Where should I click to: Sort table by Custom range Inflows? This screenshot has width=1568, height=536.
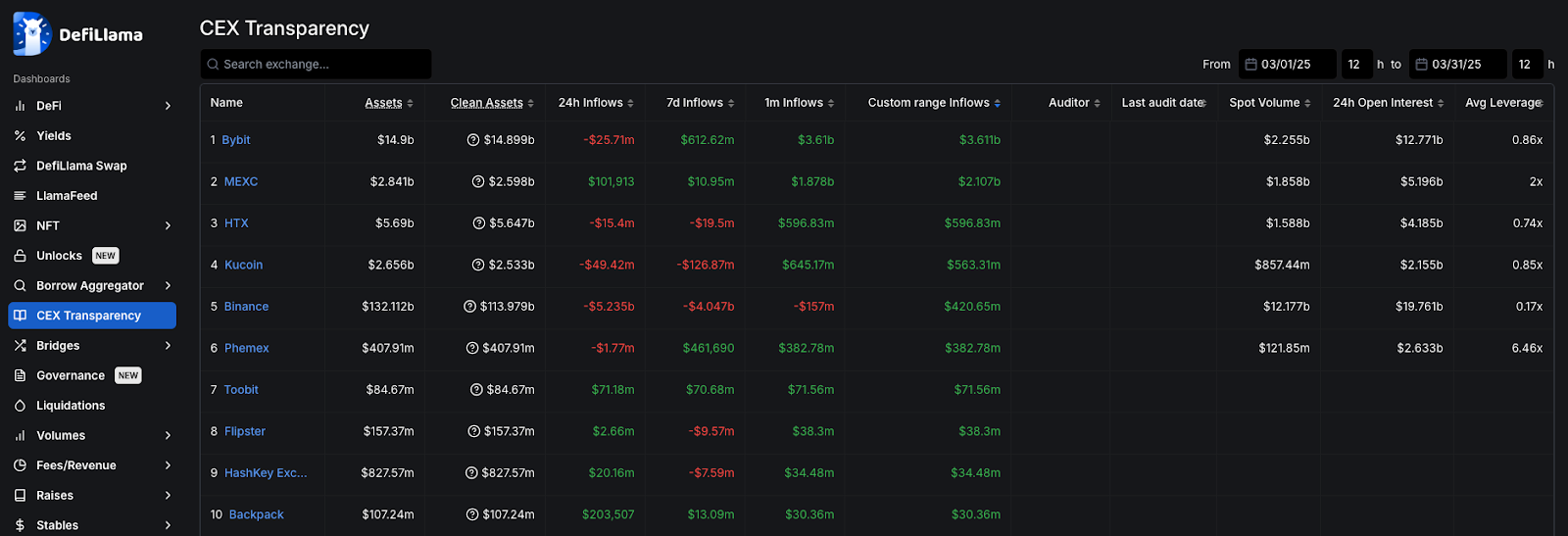coord(933,103)
